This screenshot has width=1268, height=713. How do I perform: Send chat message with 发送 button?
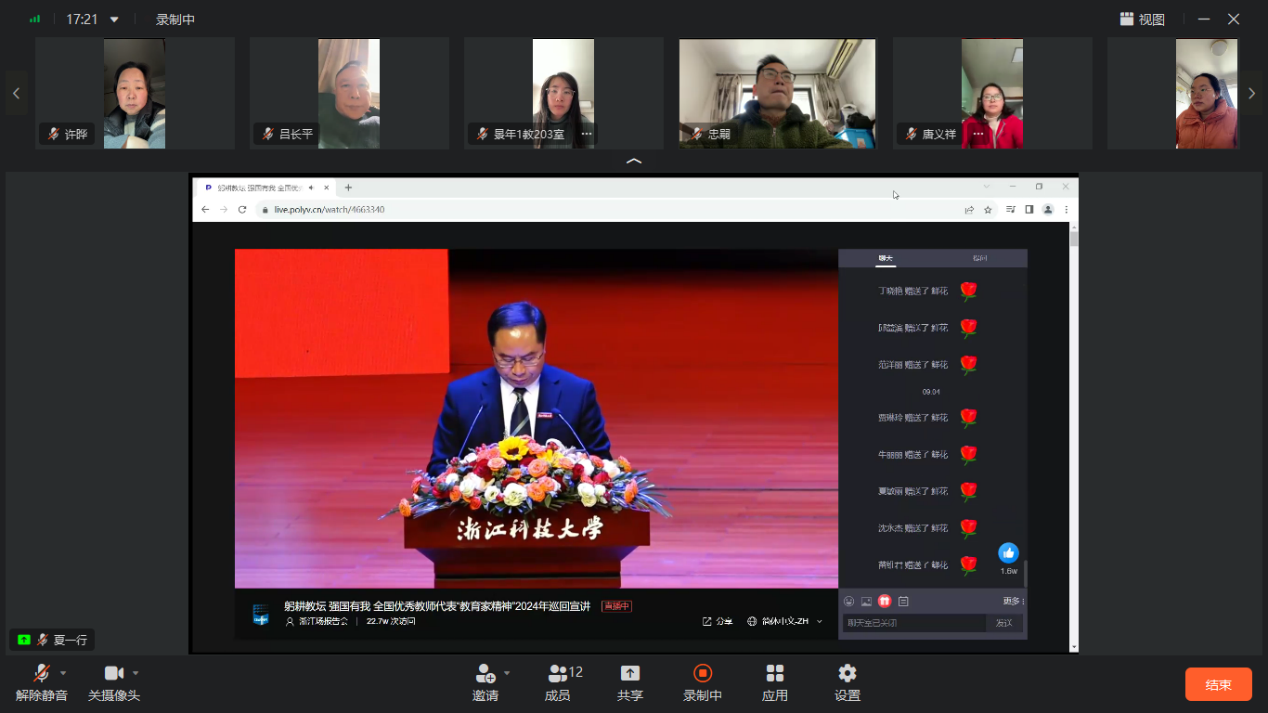1004,623
